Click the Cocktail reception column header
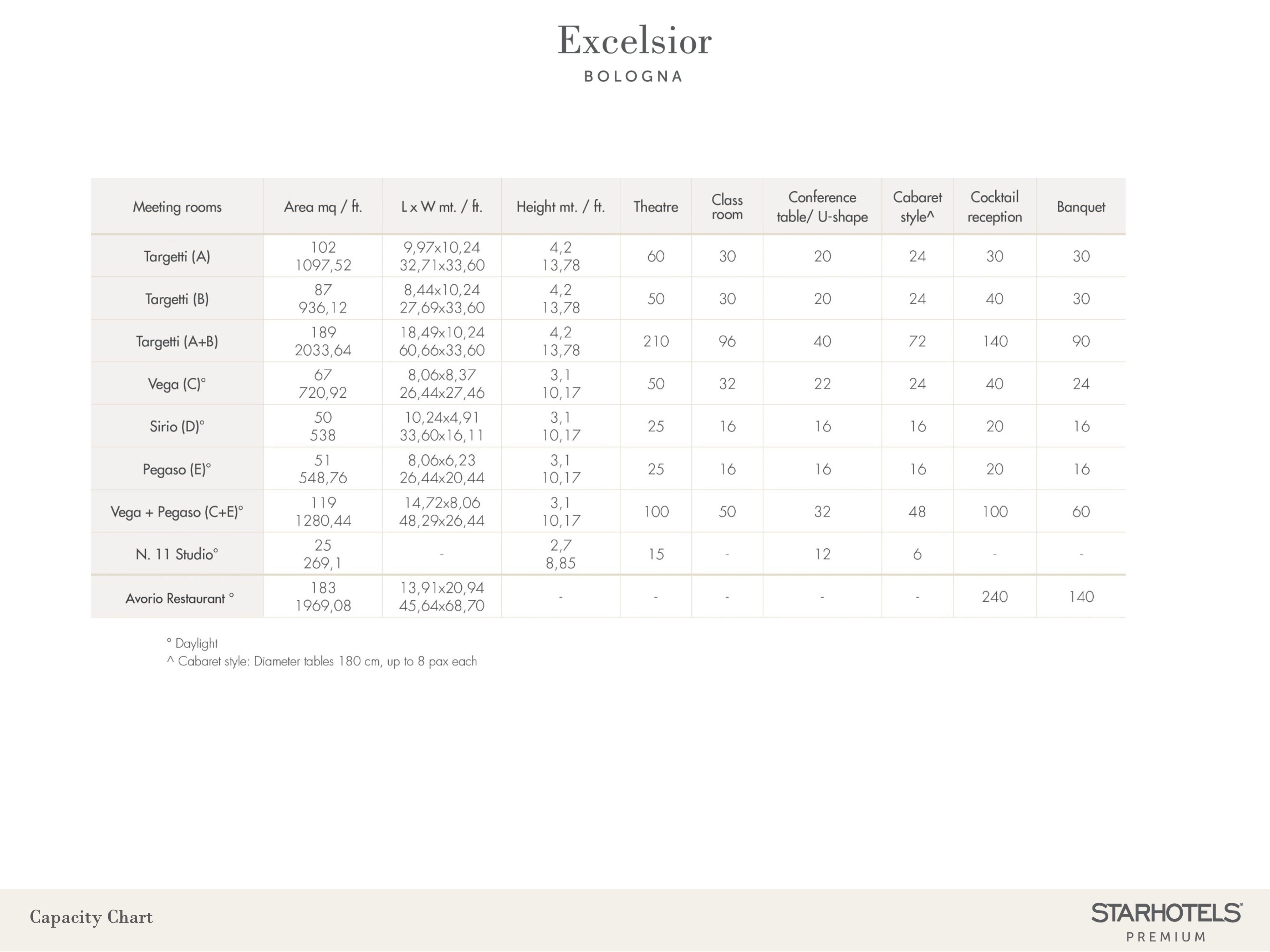Image resolution: width=1270 pixels, height=952 pixels. (994, 207)
